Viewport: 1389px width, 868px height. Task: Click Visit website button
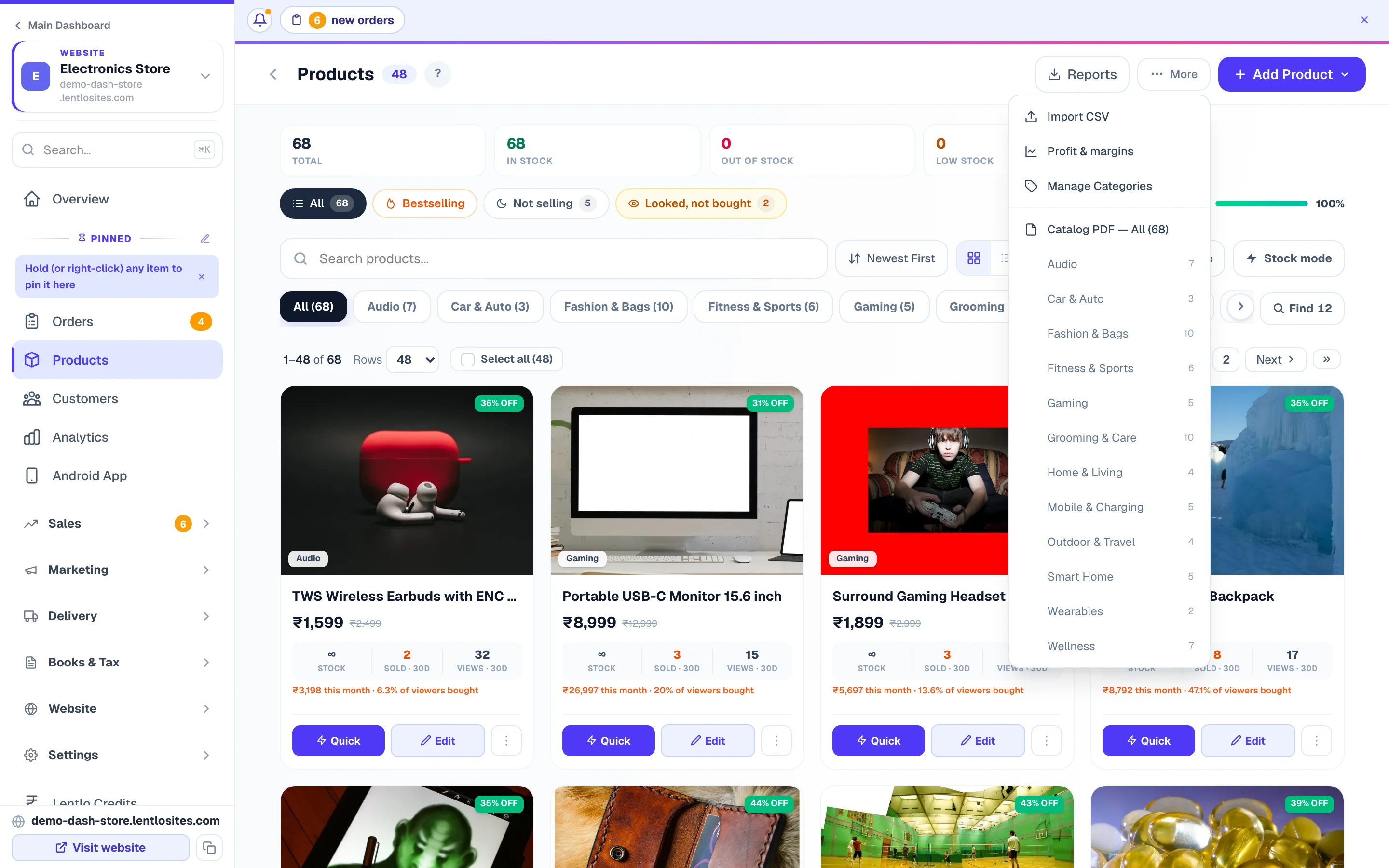pyautogui.click(x=100, y=847)
